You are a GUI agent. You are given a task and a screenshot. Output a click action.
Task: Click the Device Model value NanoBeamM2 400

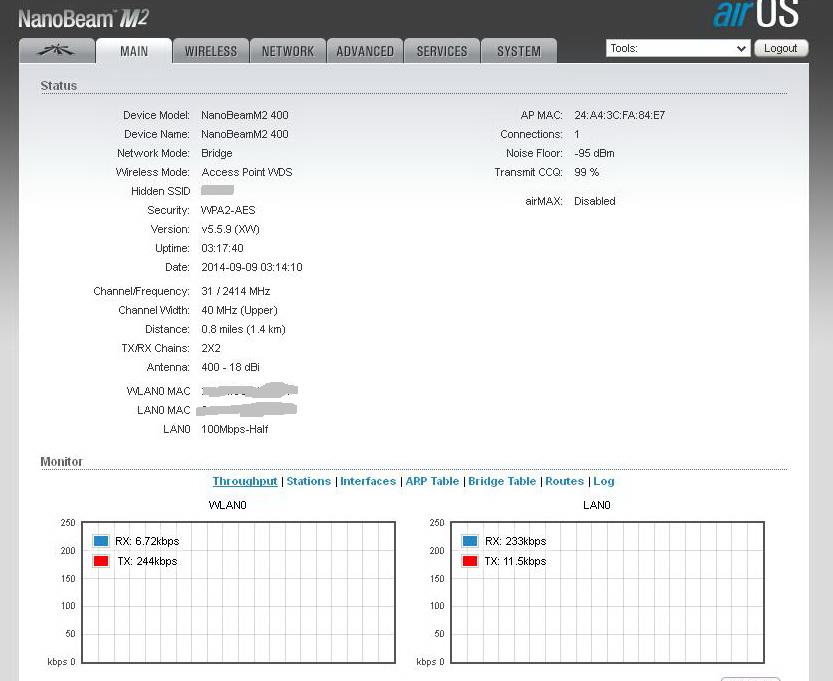245,115
